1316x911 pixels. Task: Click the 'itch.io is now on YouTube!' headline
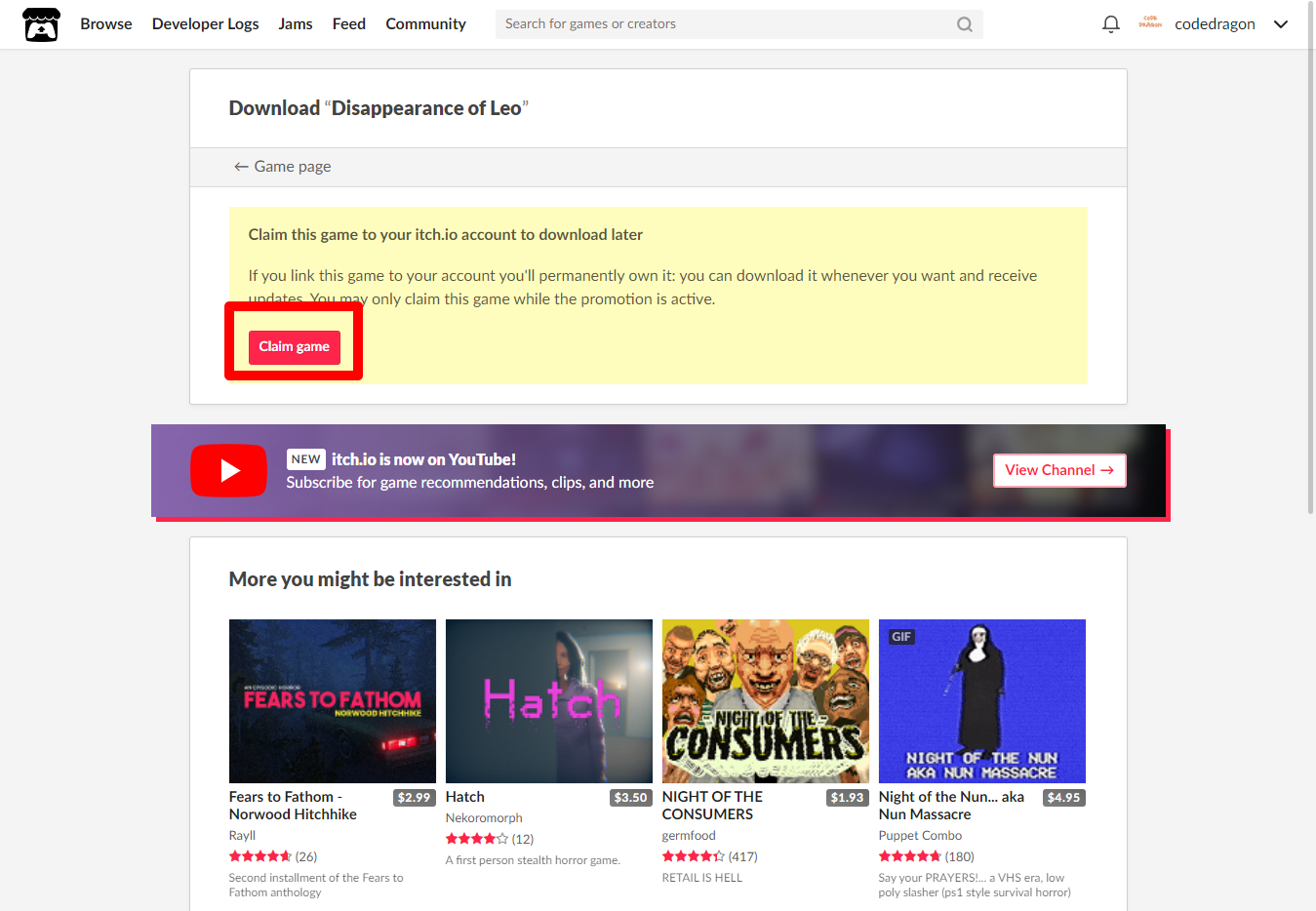click(x=423, y=459)
